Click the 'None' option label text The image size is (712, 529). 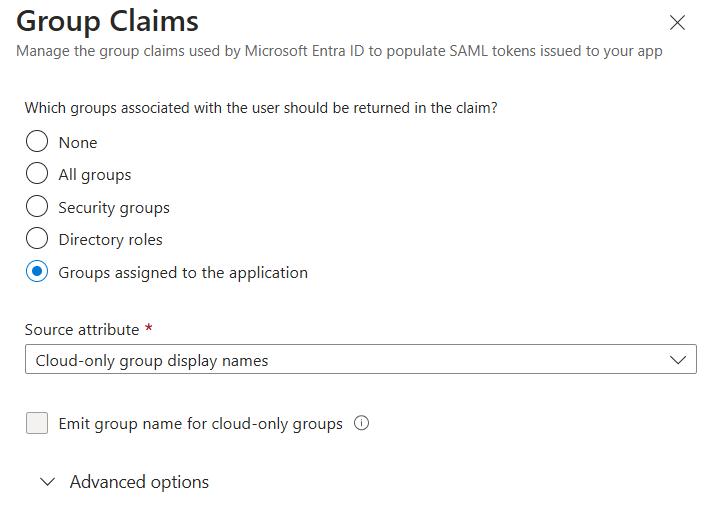point(78,143)
